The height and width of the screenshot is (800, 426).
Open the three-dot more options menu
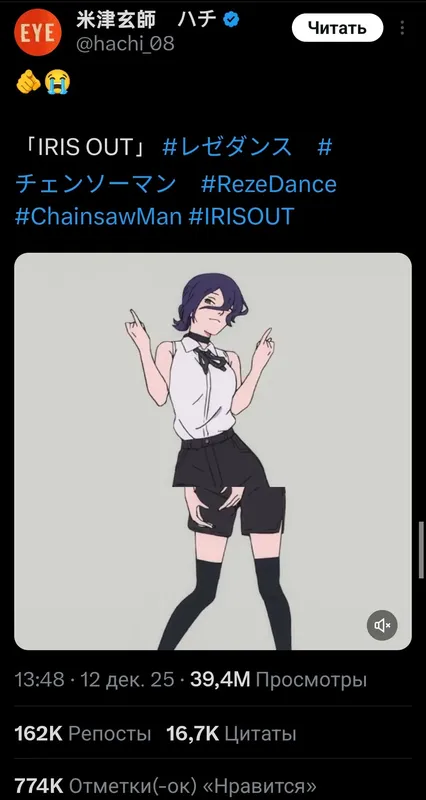403,28
